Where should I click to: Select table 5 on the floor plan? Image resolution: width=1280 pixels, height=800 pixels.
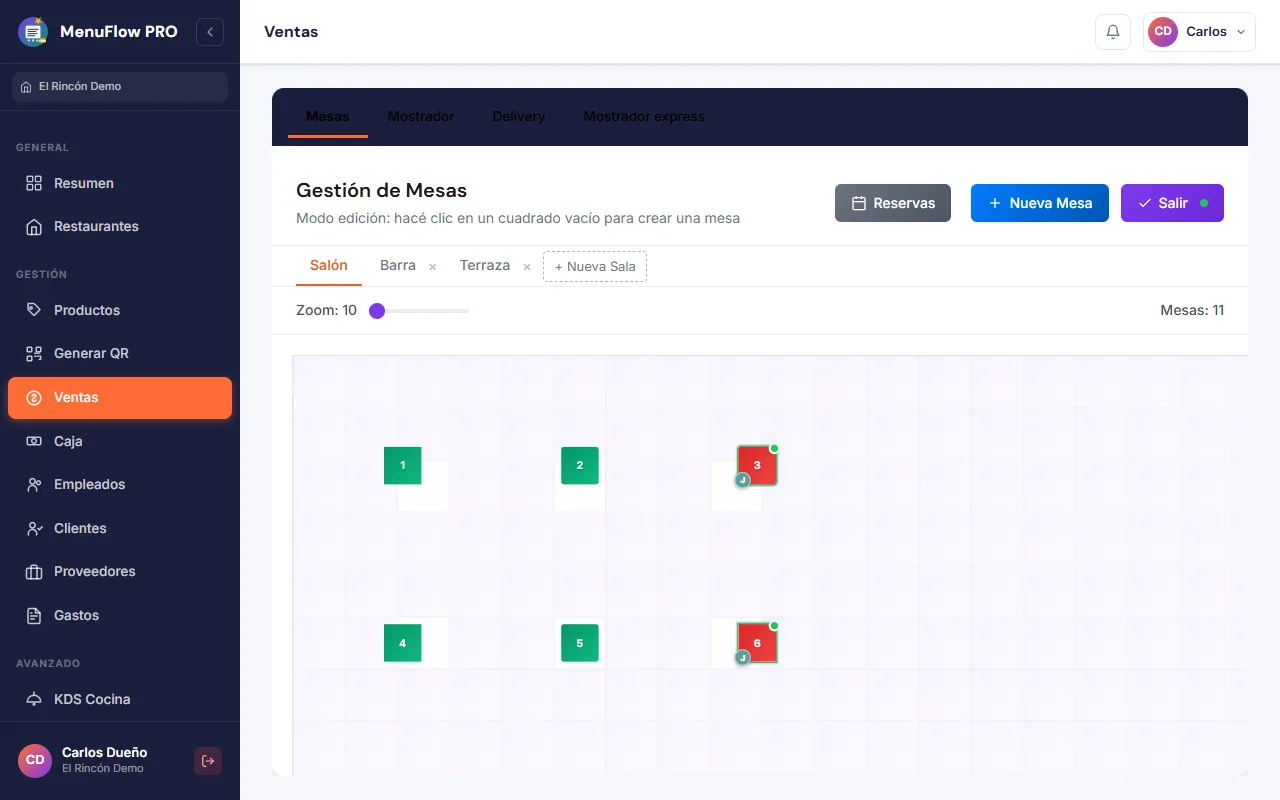pos(580,643)
